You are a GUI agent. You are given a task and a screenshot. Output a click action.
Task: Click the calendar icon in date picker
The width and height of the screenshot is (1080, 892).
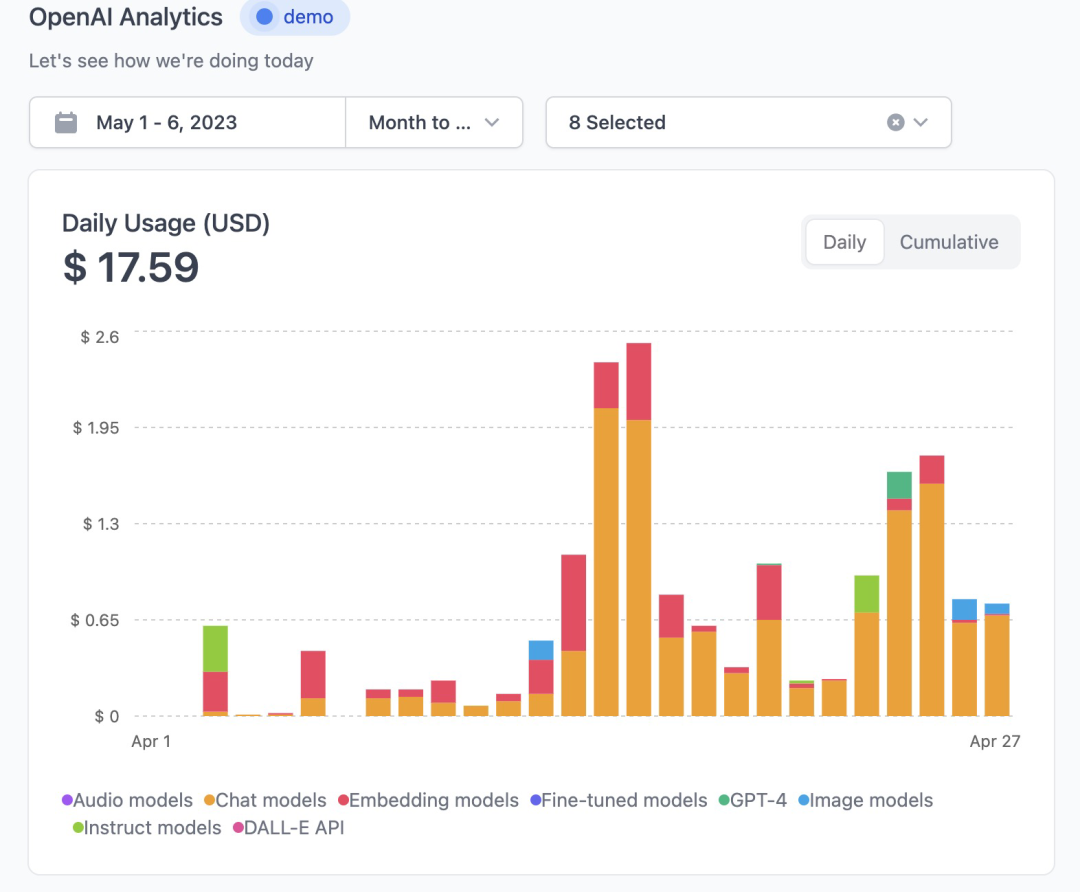coord(66,123)
